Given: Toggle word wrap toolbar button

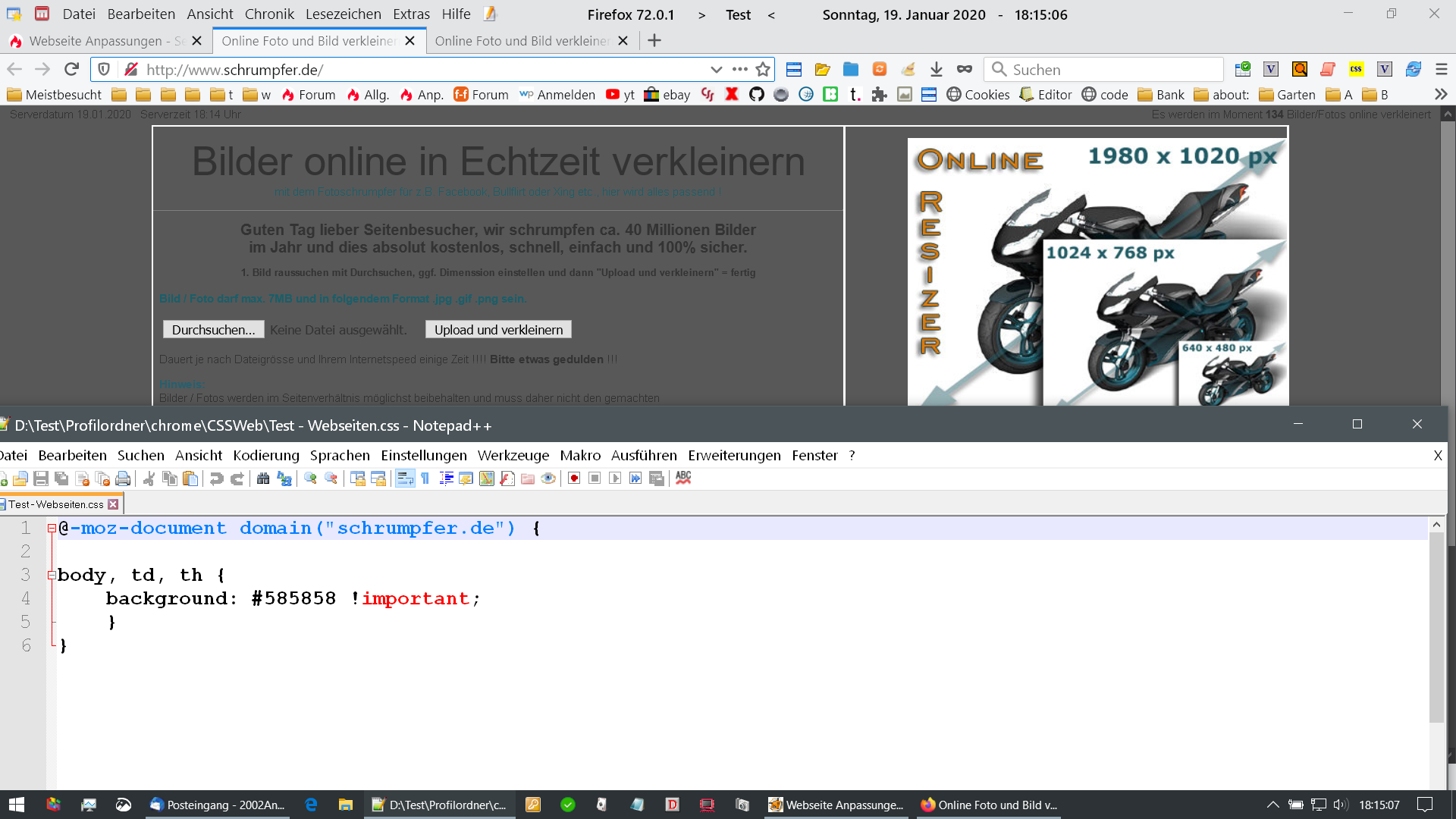Looking at the screenshot, I should pyautogui.click(x=405, y=479).
